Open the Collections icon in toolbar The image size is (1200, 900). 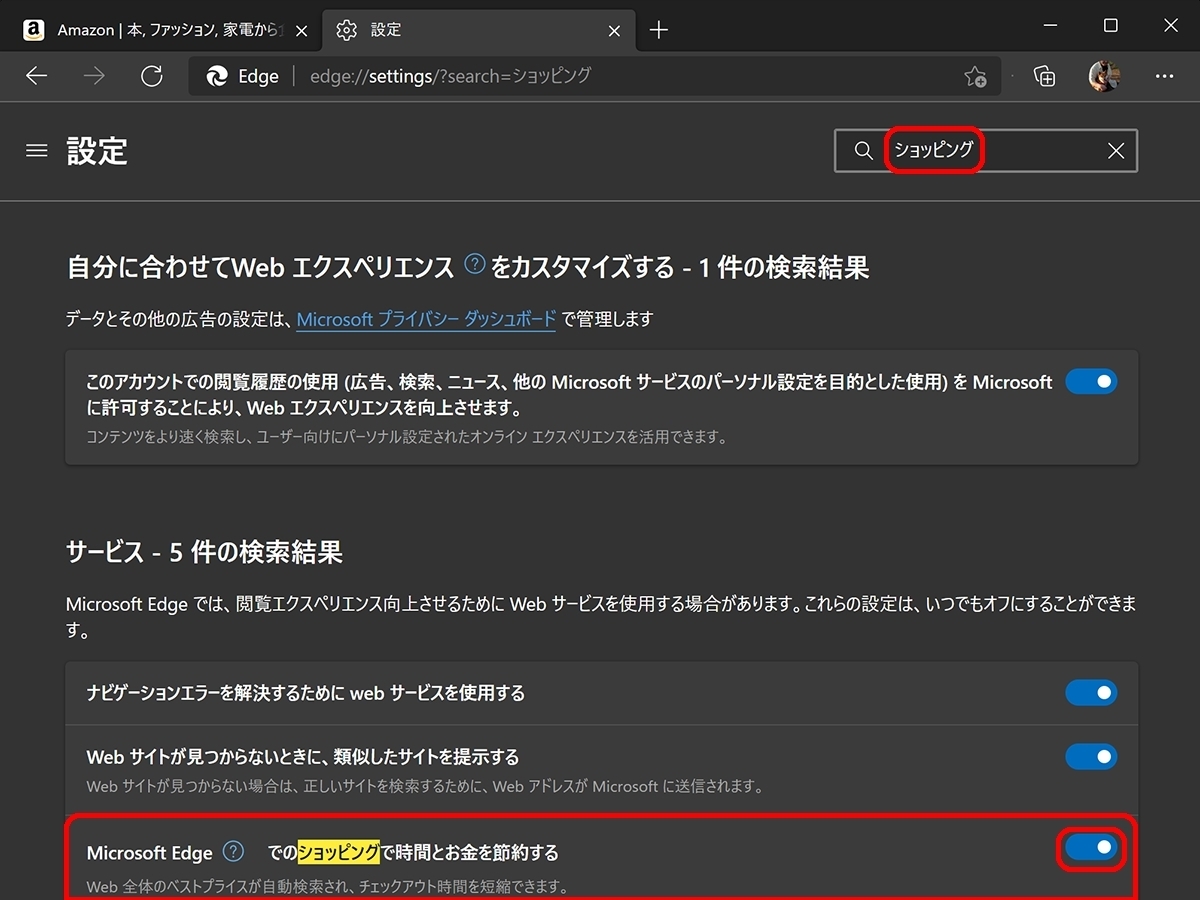[x=1044, y=76]
